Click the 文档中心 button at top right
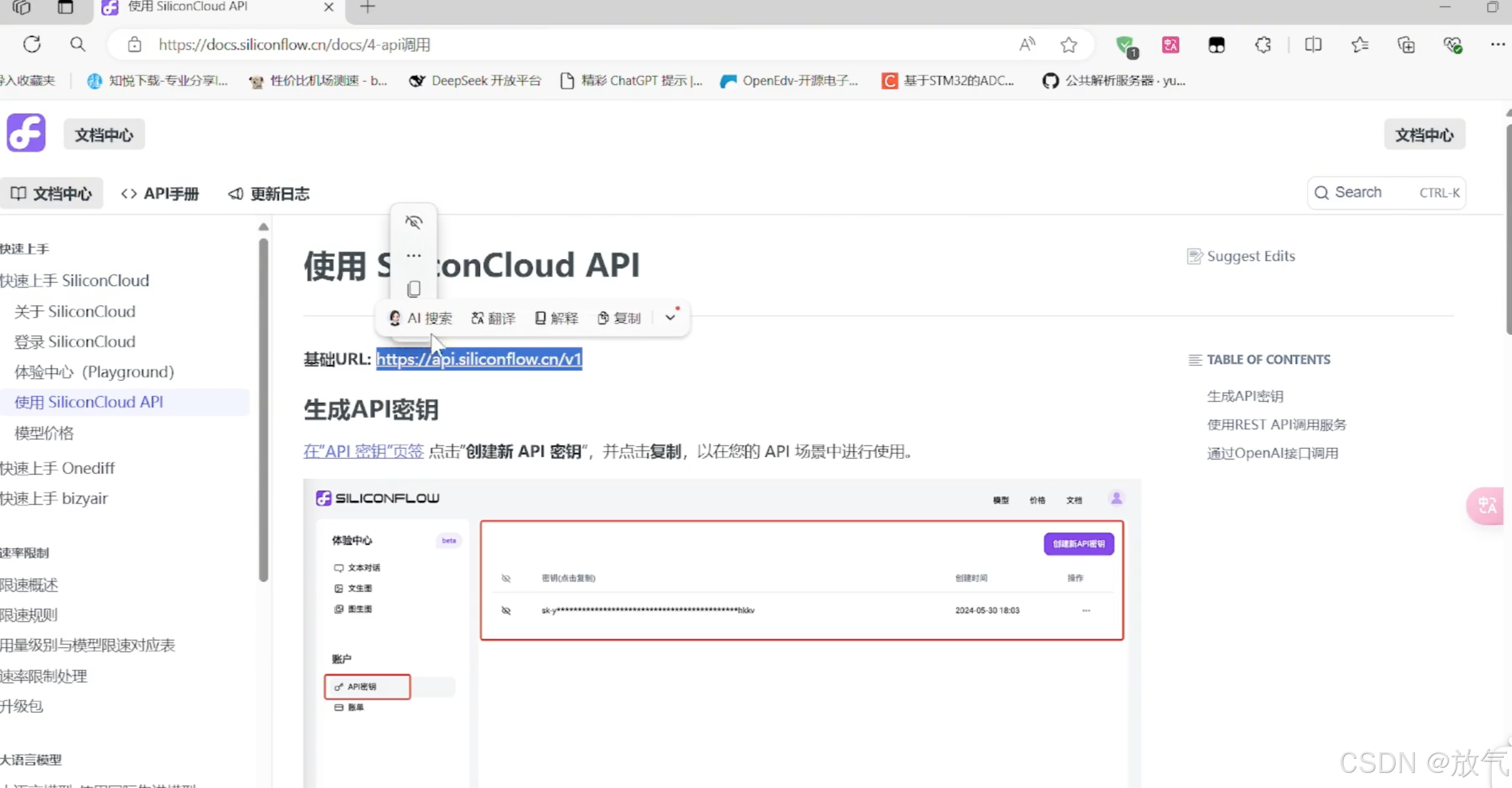Image resolution: width=1512 pixels, height=788 pixels. click(x=1425, y=134)
